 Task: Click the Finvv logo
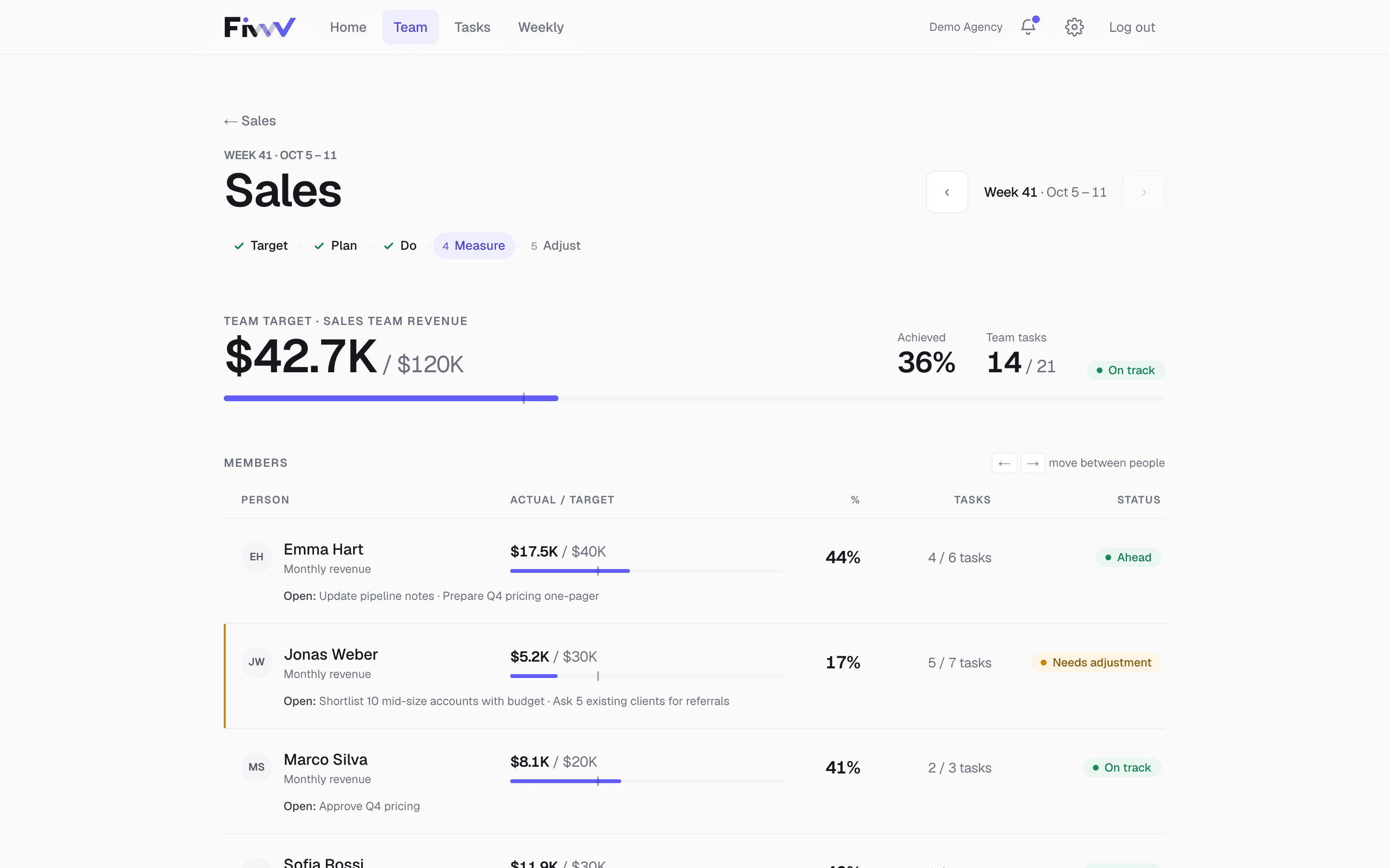[x=259, y=27]
